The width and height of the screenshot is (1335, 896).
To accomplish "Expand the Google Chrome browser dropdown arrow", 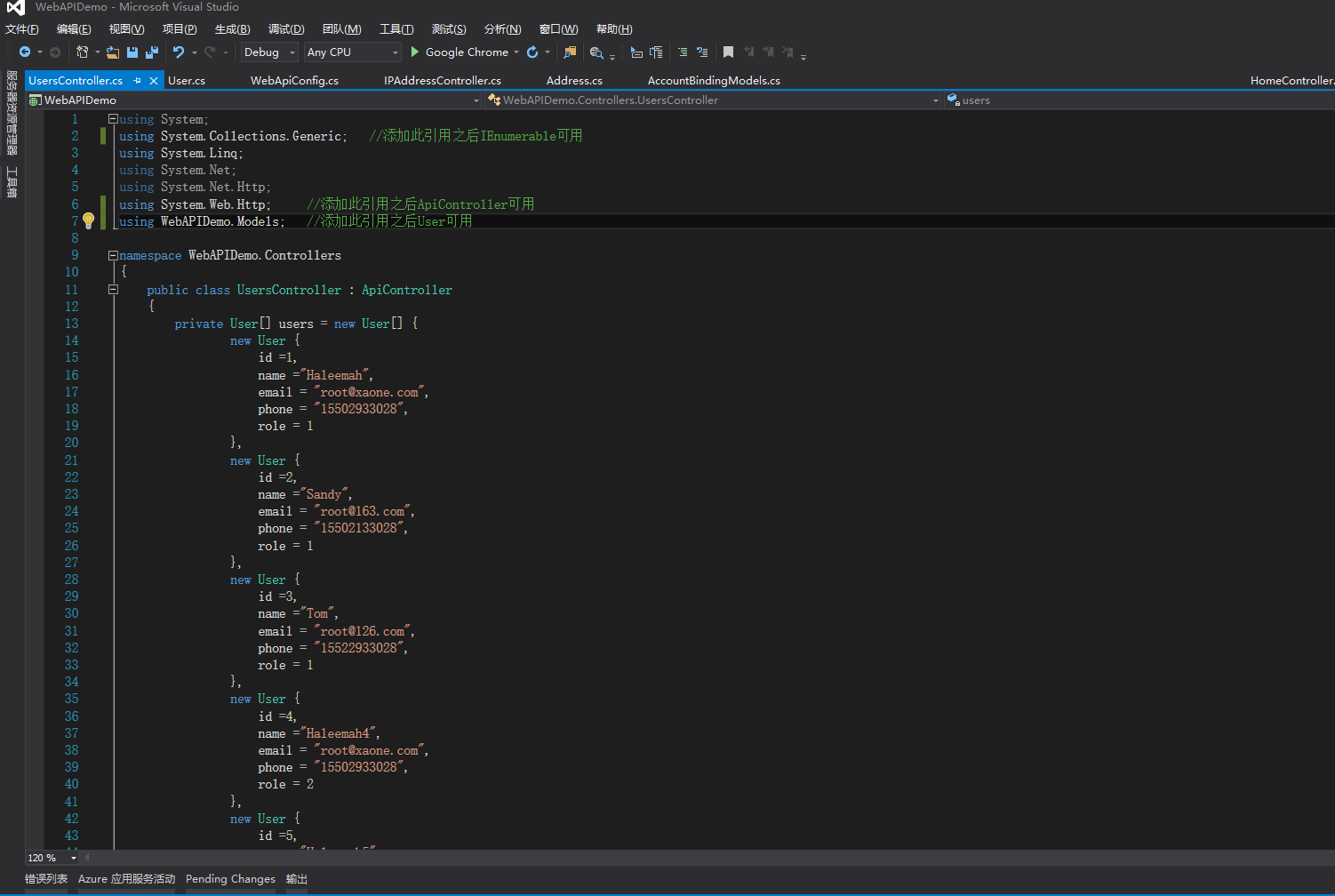I will click(516, 52).
